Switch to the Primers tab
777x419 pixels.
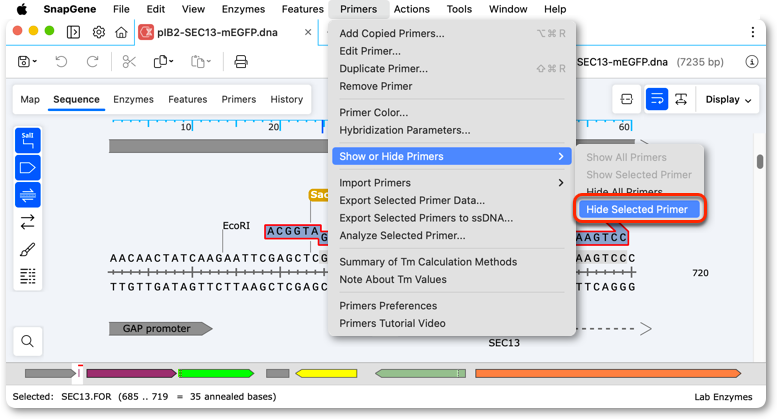coord(238,99)
